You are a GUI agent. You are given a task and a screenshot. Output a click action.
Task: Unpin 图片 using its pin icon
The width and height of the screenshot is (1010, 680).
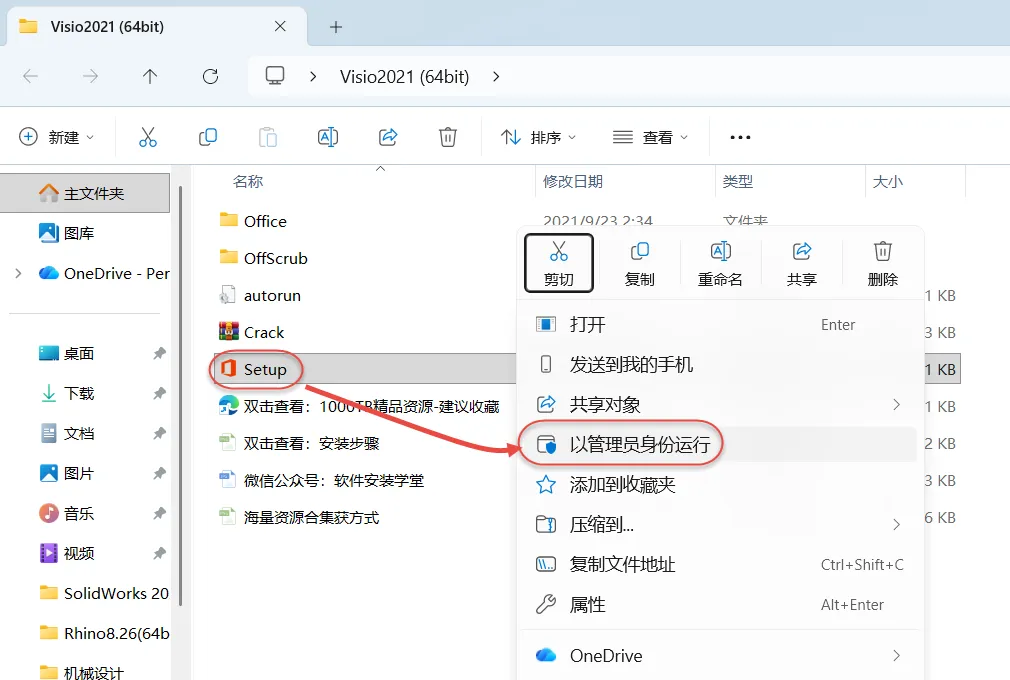tap(160, 473)
